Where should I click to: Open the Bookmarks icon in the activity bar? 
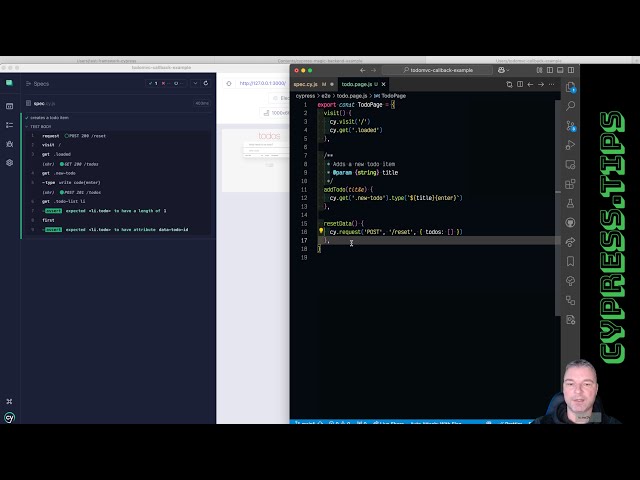tap(571, 261)
